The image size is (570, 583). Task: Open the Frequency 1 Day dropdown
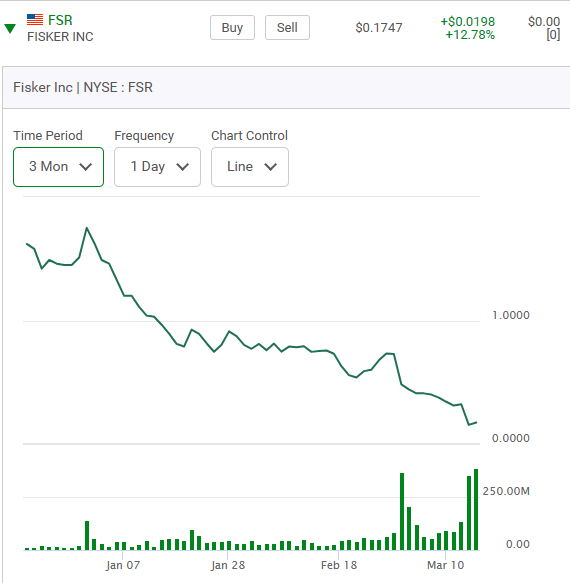pos(157,167)
